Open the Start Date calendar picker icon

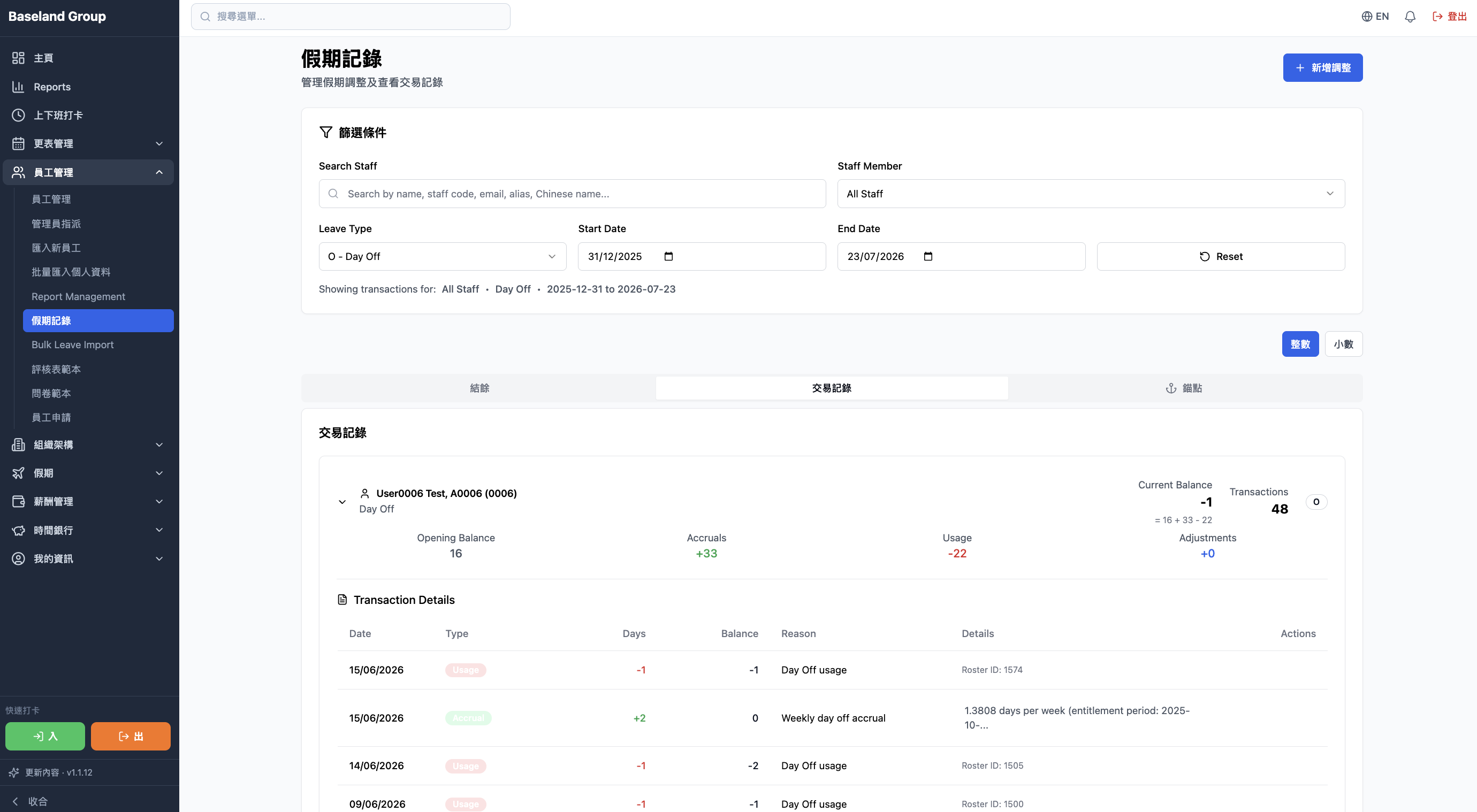click(x=668, y=256)
